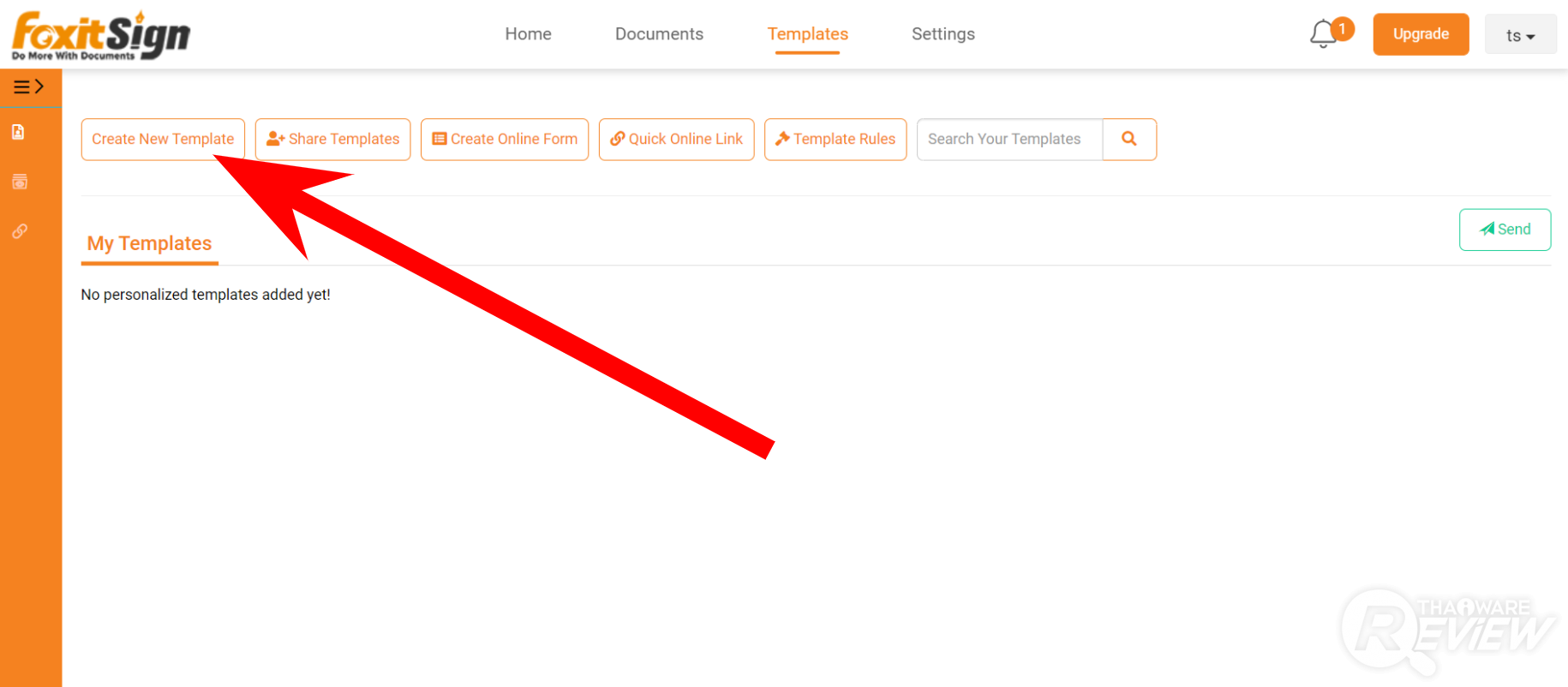Open the link icon in the sidebar
1568x687 pixels.
pos(20,231)
